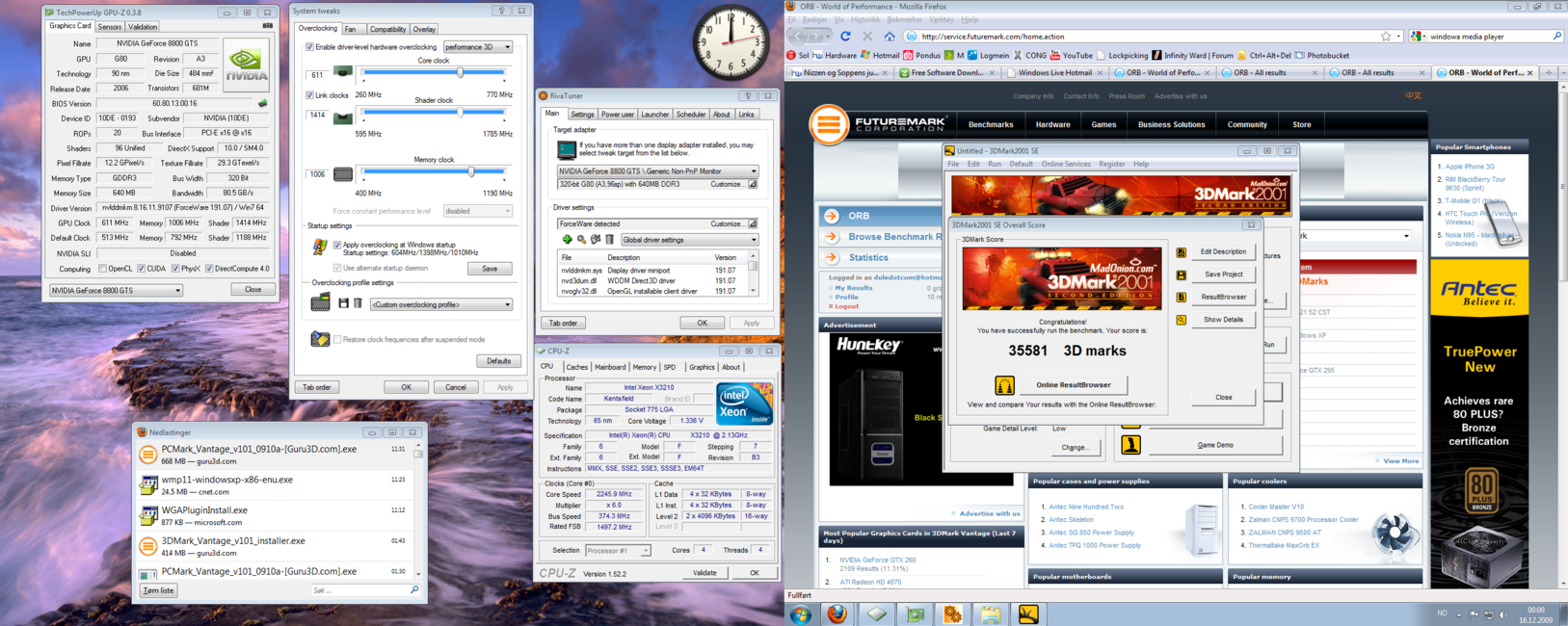Click magnifier icon in RivaTuner driver settings
The width and height of the screenshot is (1568, 626).
581,240
